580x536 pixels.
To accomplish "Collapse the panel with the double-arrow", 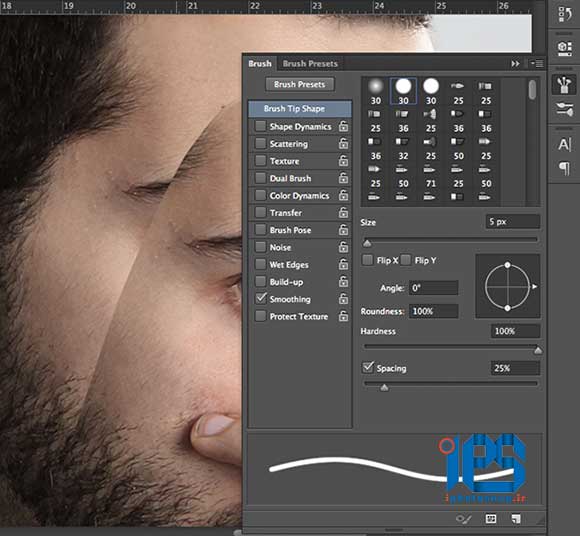I will (515, 64).
